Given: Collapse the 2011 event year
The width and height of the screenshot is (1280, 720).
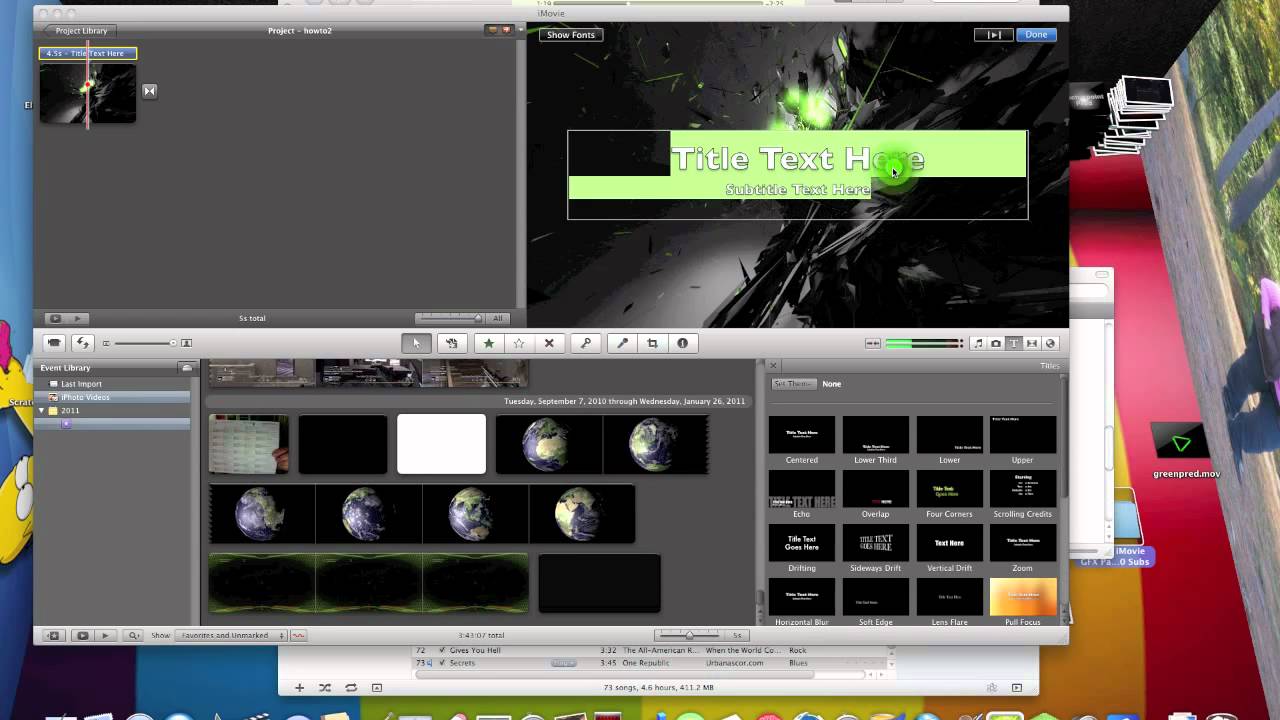Looking at the screenshot, I should click(42, 411).
